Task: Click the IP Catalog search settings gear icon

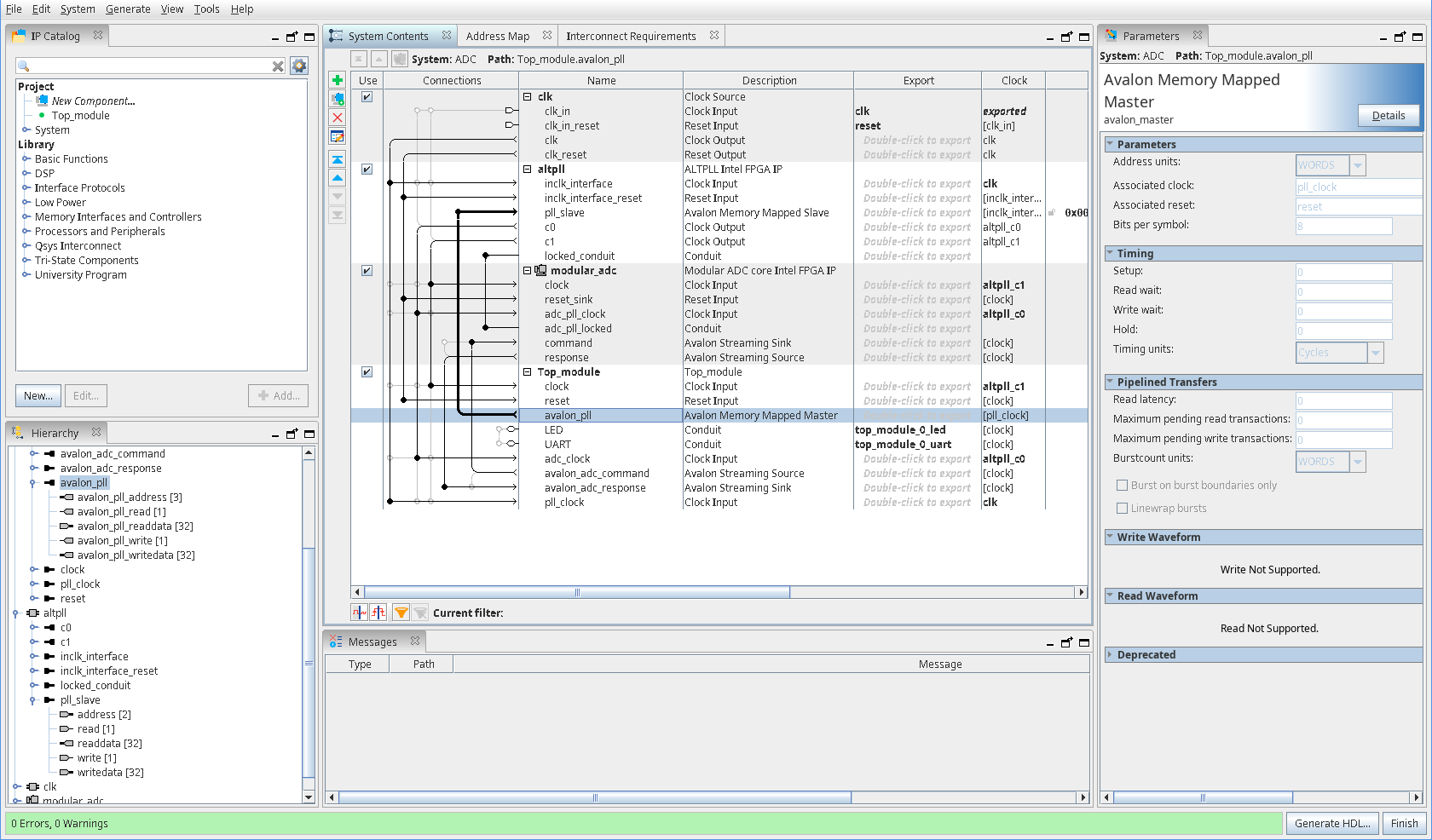Action: coord(299,66)
